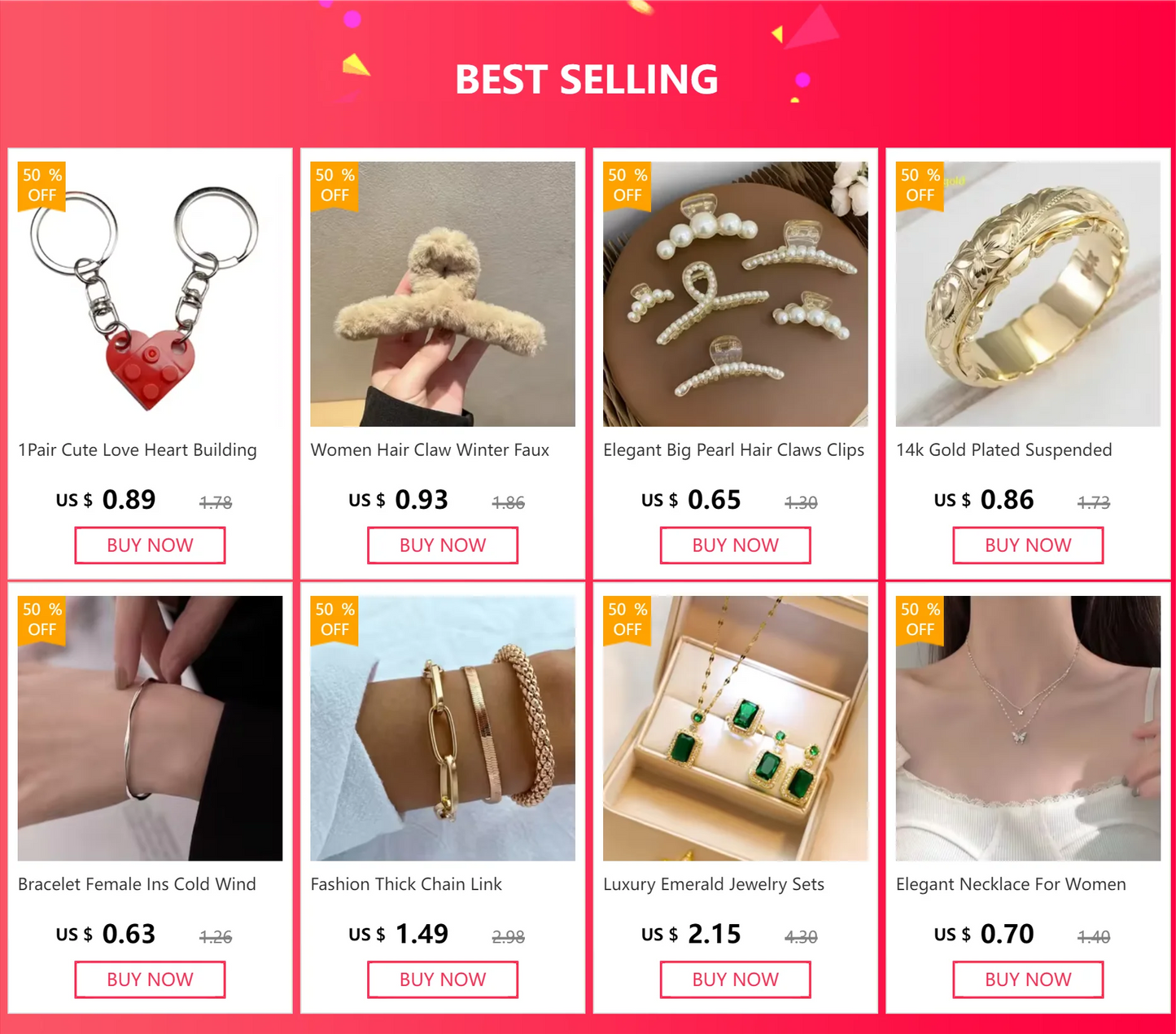Click the 50% OFF badge on heart keychain

42,186
